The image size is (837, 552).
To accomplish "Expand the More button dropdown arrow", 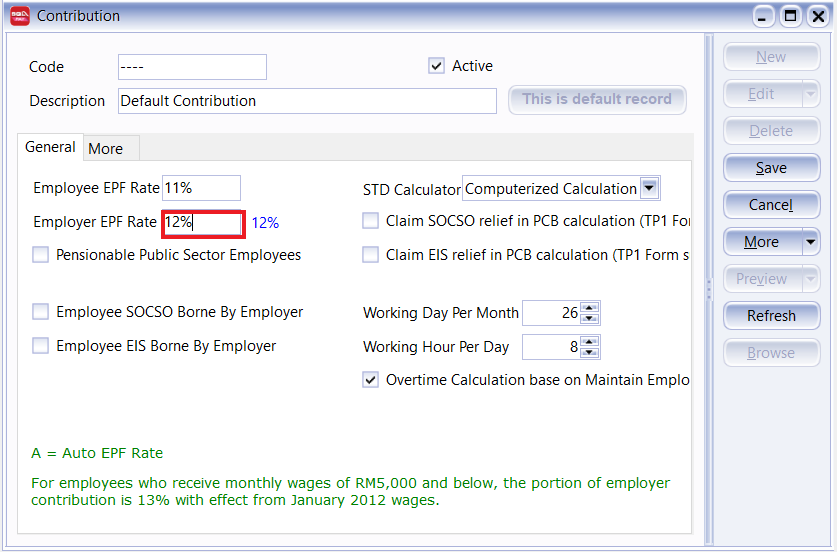I will click(x=811, y=242).
